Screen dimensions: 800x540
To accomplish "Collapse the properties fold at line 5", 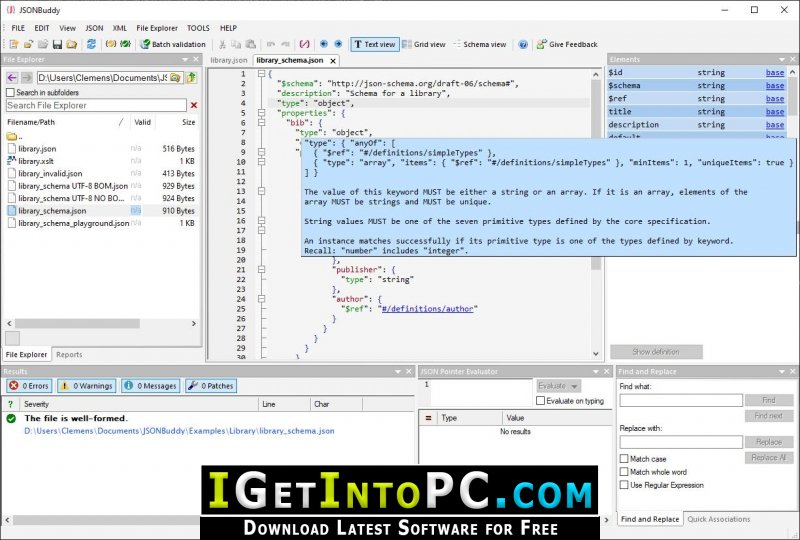I will [261, 113].
